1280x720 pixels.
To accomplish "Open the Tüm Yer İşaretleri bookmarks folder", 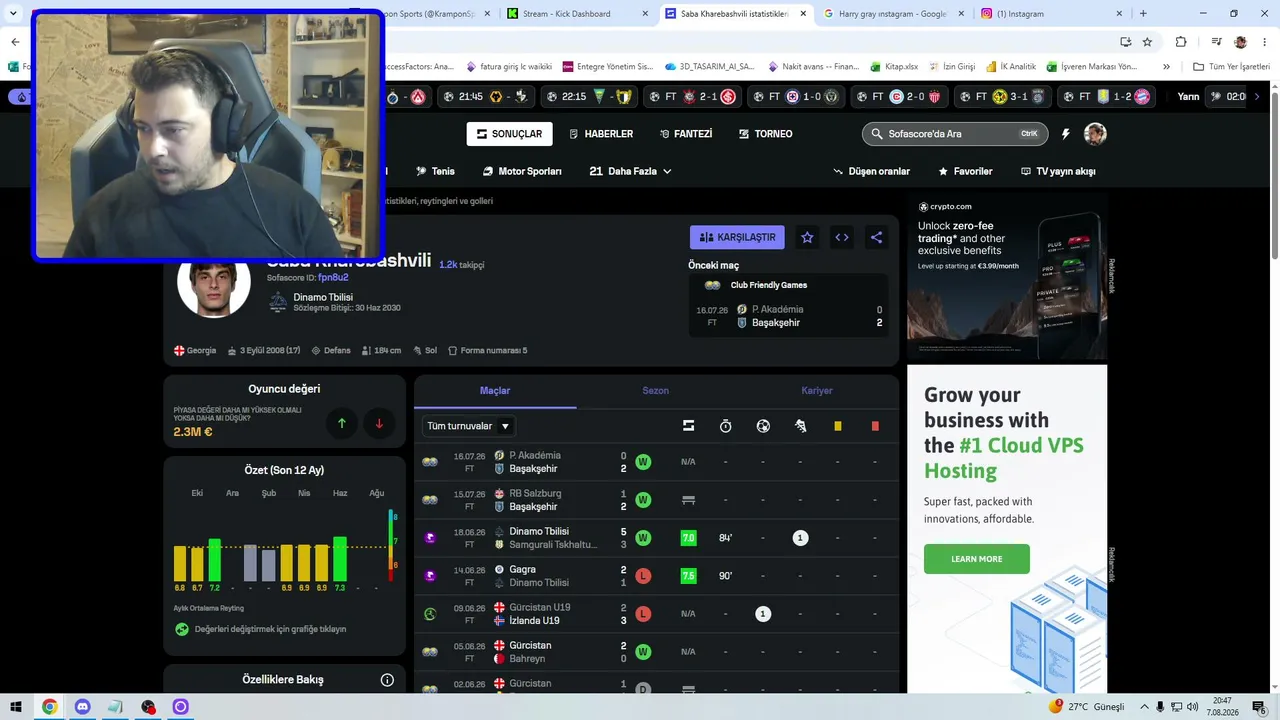I will 1233,67.
